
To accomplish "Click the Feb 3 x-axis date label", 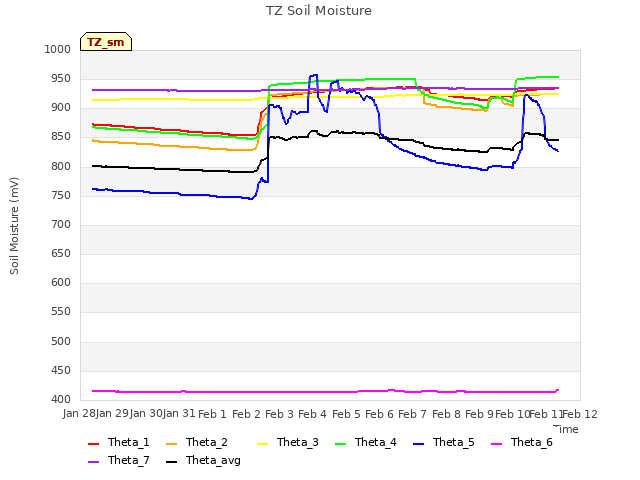I will click(x=279, y=414).
